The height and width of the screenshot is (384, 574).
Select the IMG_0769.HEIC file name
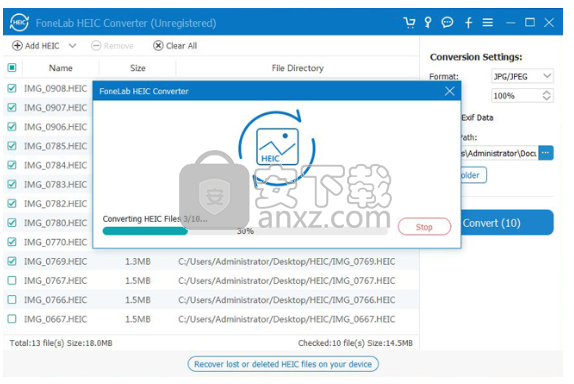coord(56,261)
